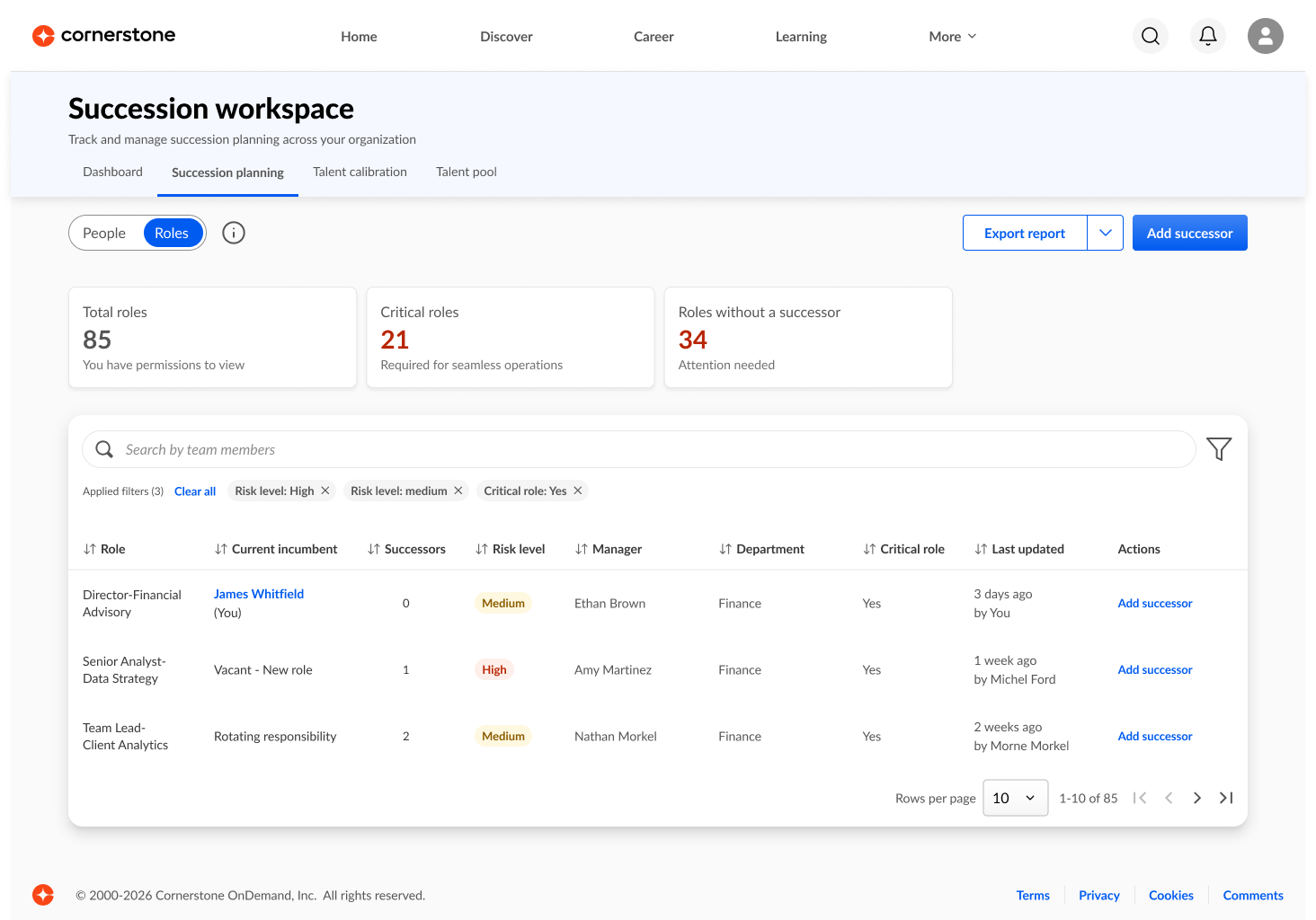Click the Medium risk badge for Director-Financial Advisory
1316x920 pixels.
[x=503, y=603]
